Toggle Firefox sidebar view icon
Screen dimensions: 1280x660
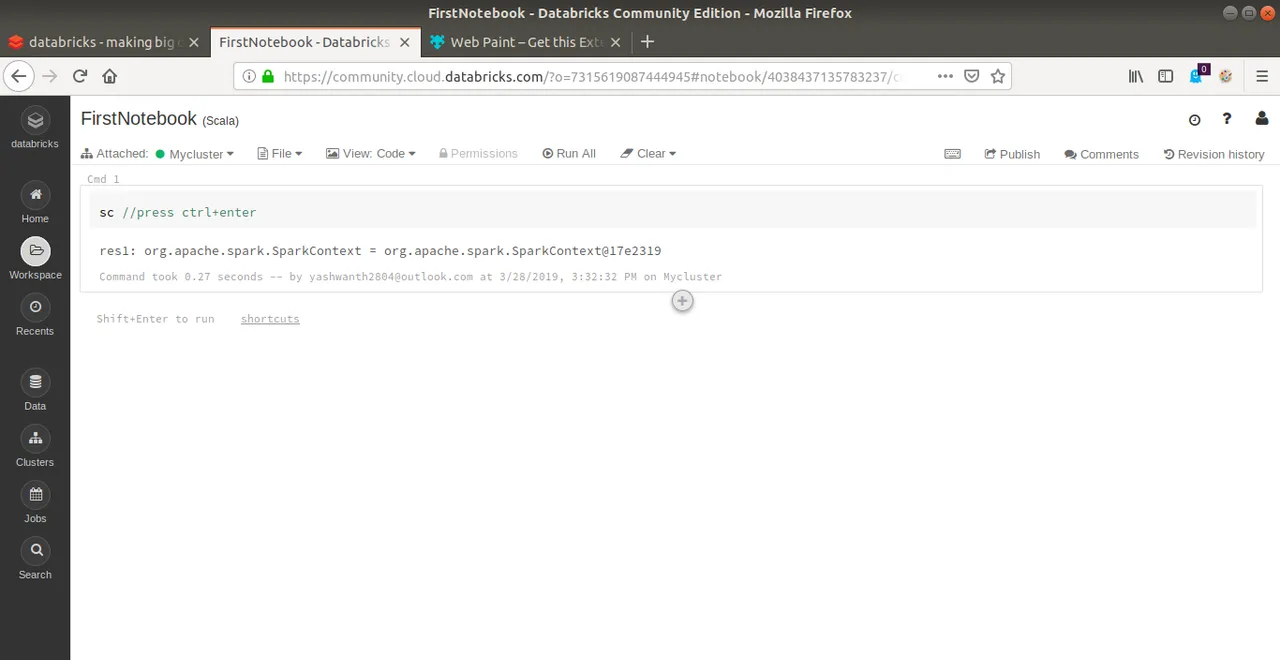(x=1165, y=76)
